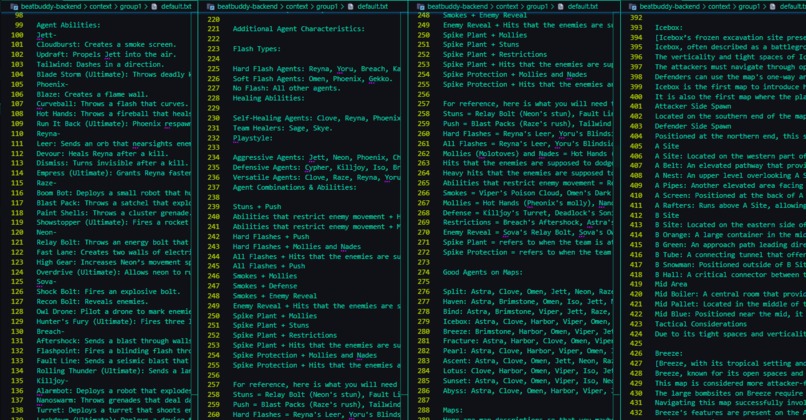Click the 'Defender Side Spawn' line
The width and height of the screenshot is (806, 420).
click(x=693, y=126)
